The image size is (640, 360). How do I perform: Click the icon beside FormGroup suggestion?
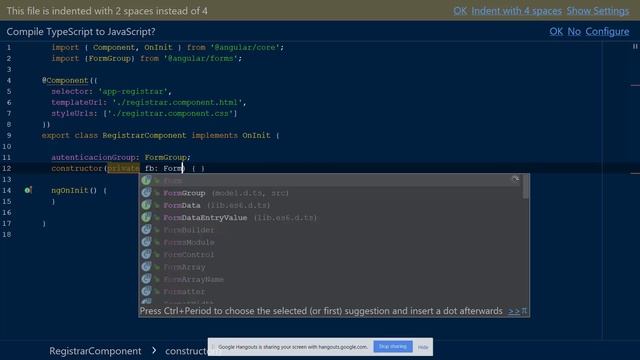(x=146, y=193)
